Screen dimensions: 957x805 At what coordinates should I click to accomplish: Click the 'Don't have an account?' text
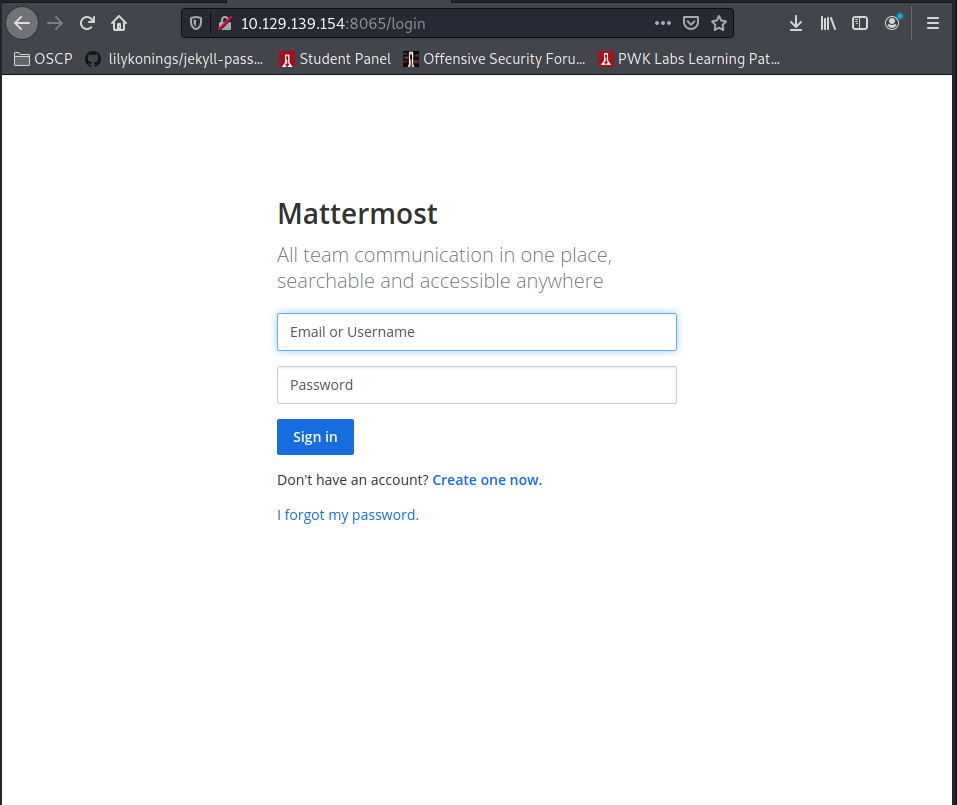353,480
